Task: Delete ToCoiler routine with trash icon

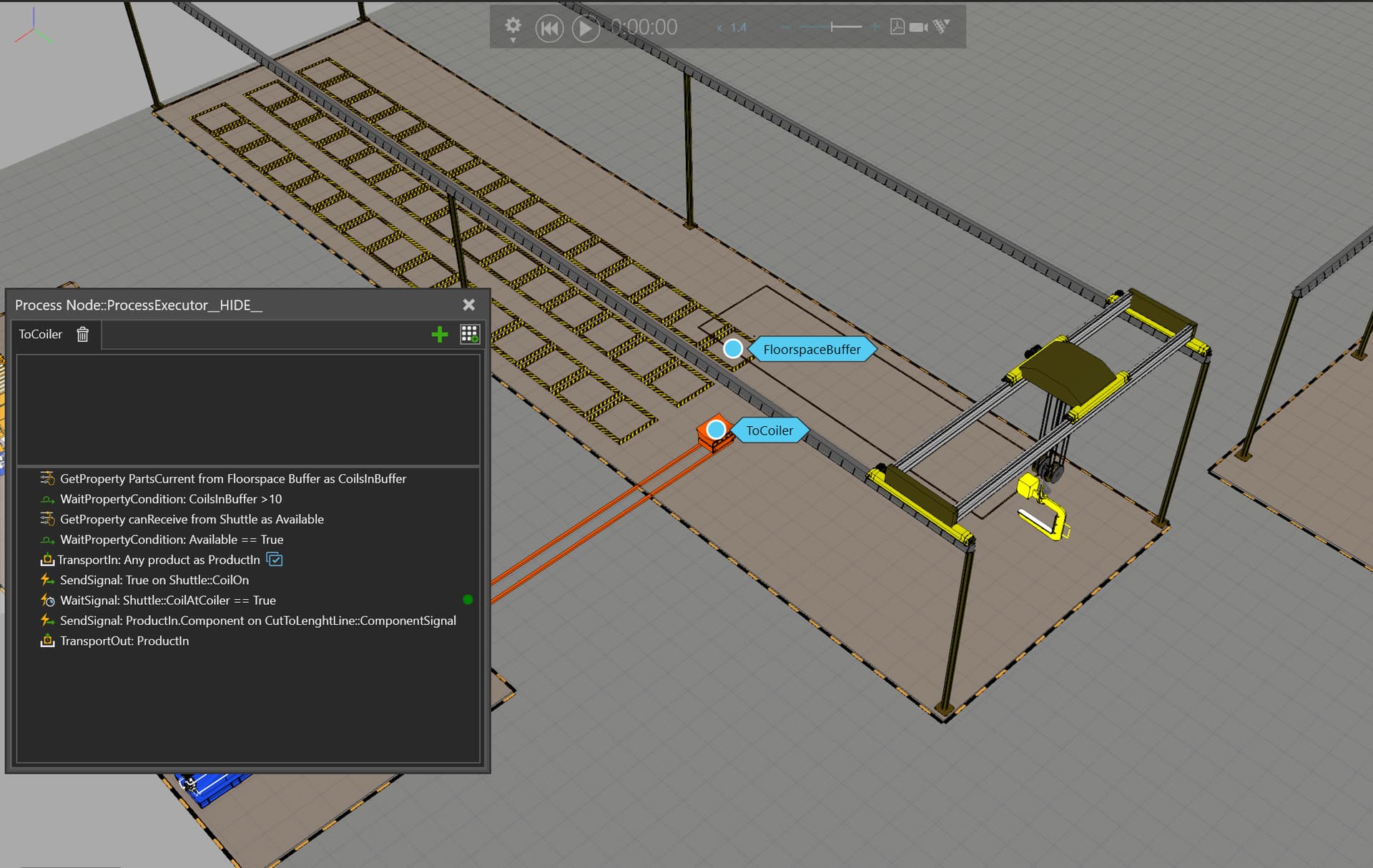Action: point(83,334)
